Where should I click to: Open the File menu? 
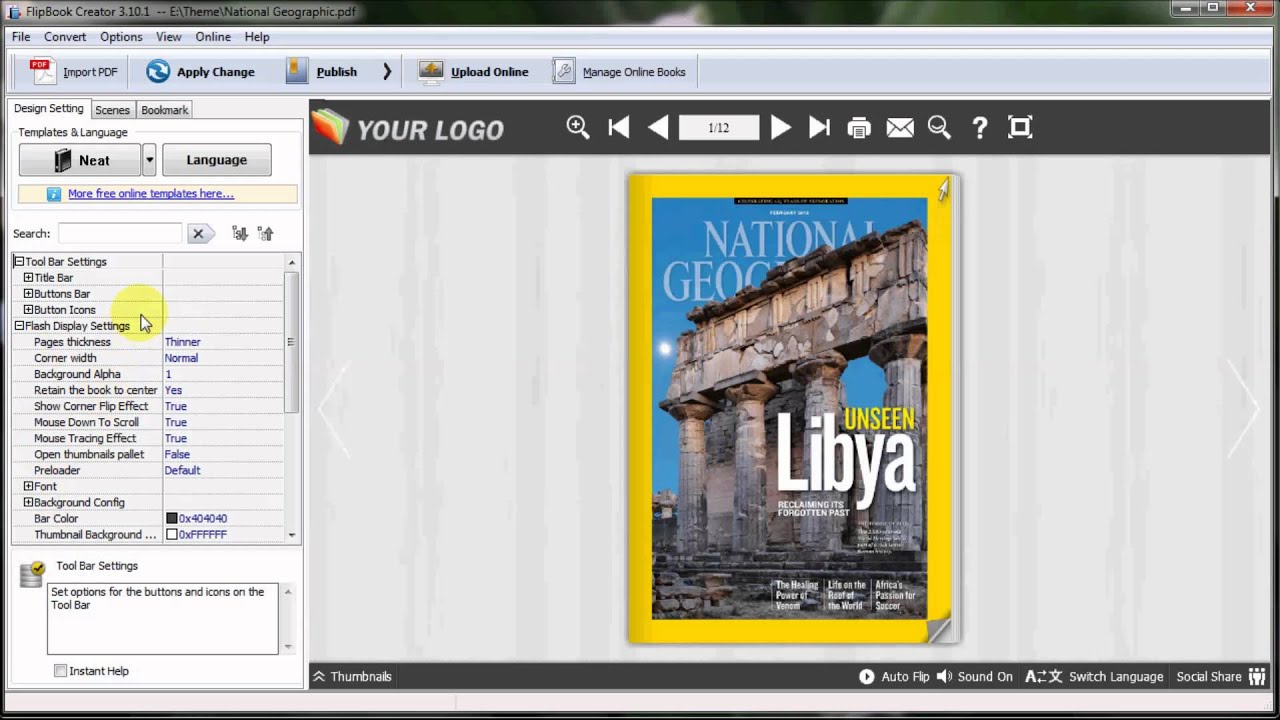(21, 37)
